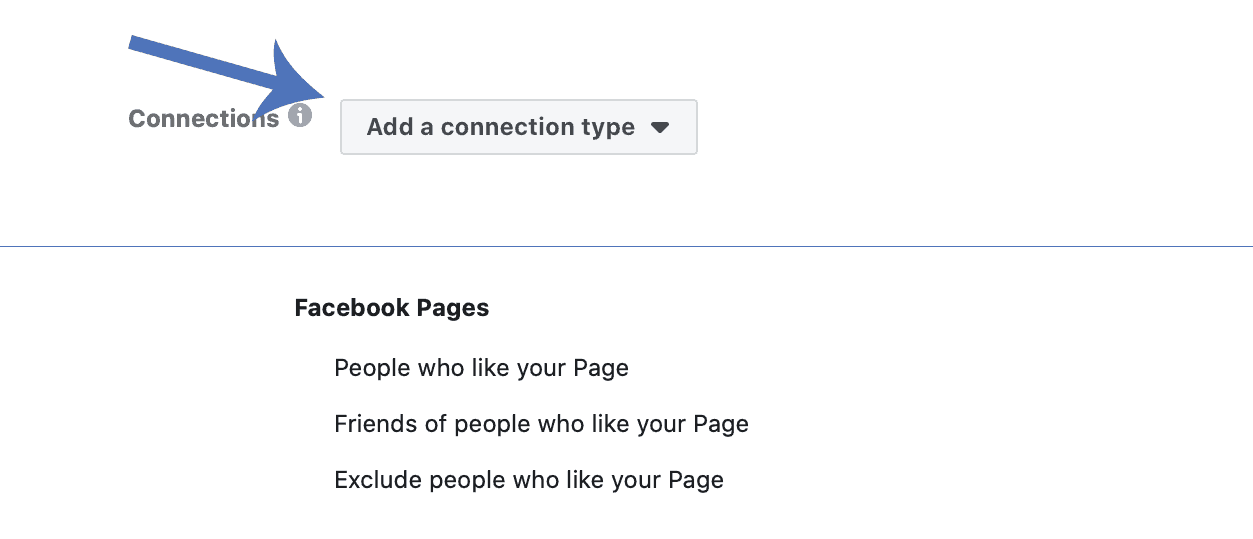The image size is (1253, 539).
Task: Pick Exclude people who like your Page
Action: pos(529,480)
